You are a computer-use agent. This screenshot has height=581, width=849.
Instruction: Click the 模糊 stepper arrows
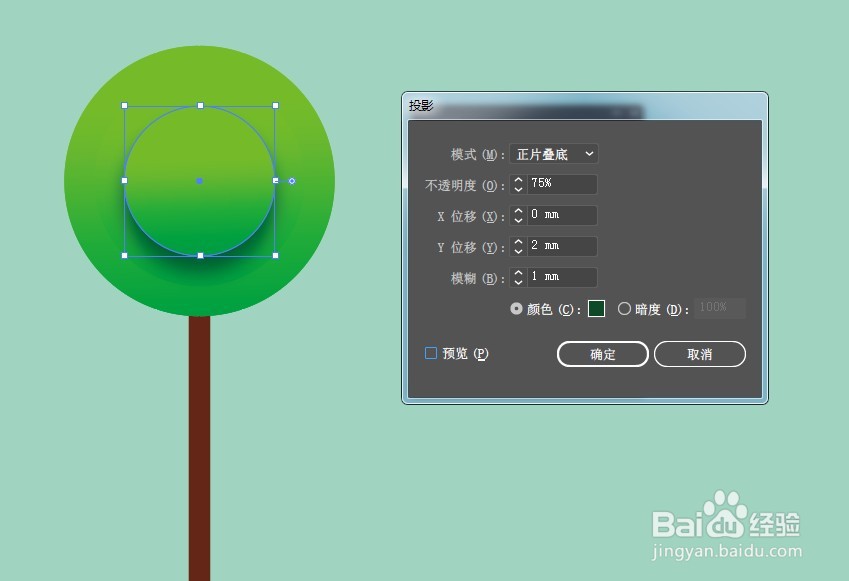[518, 277]
